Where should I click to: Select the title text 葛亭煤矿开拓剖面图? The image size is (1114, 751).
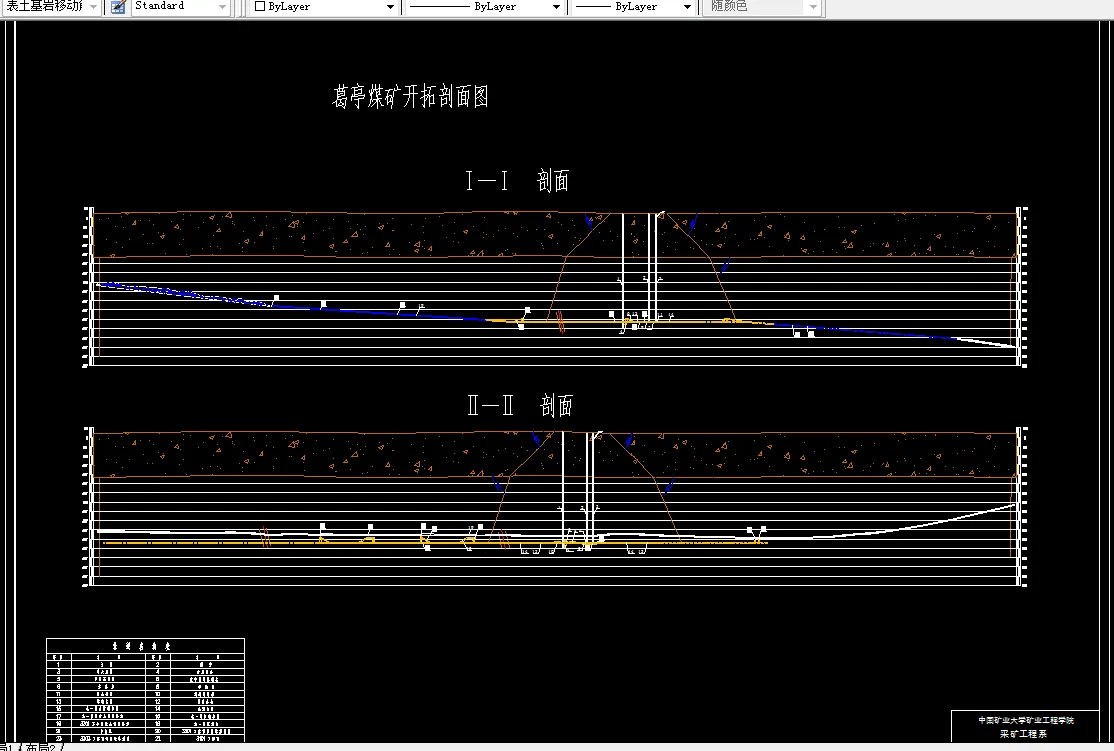(x=411, y=97)
